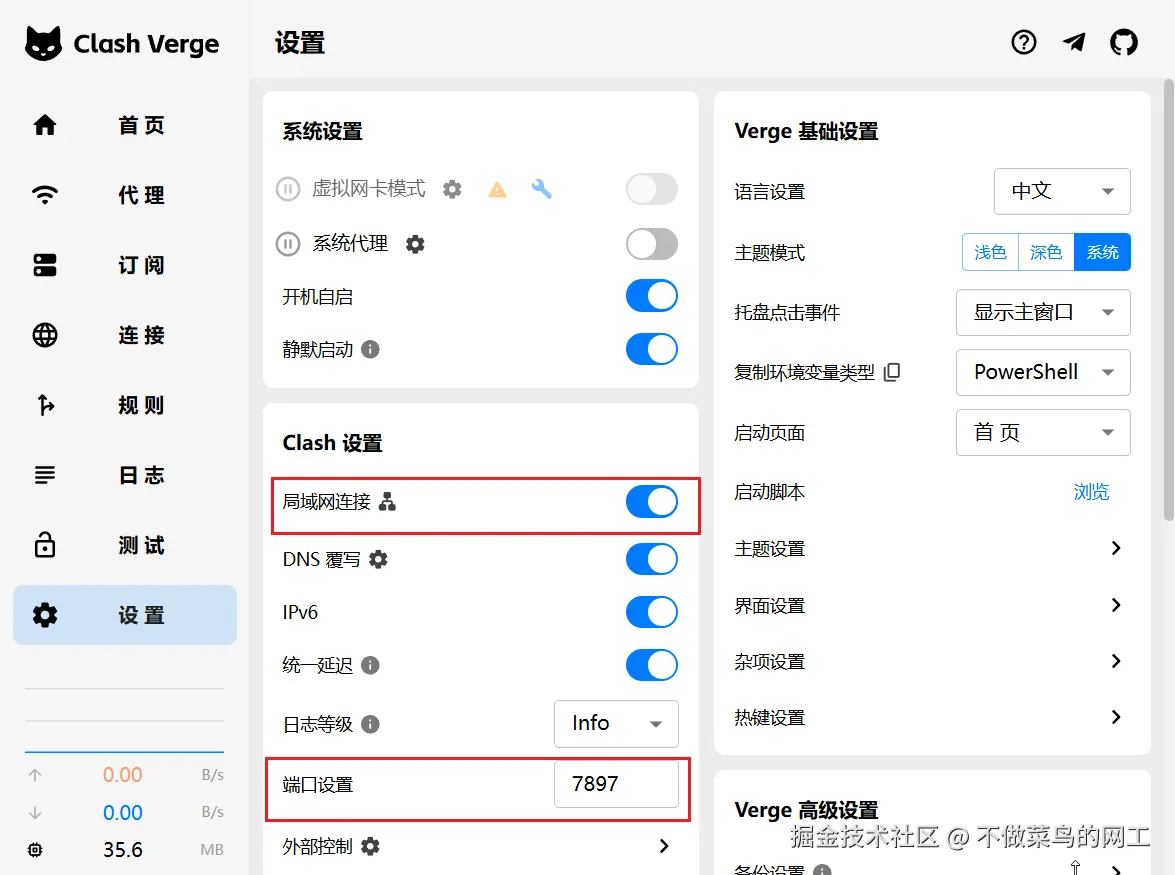
Task: Open 规则 in the sidebar
Action: coord(125,405)
